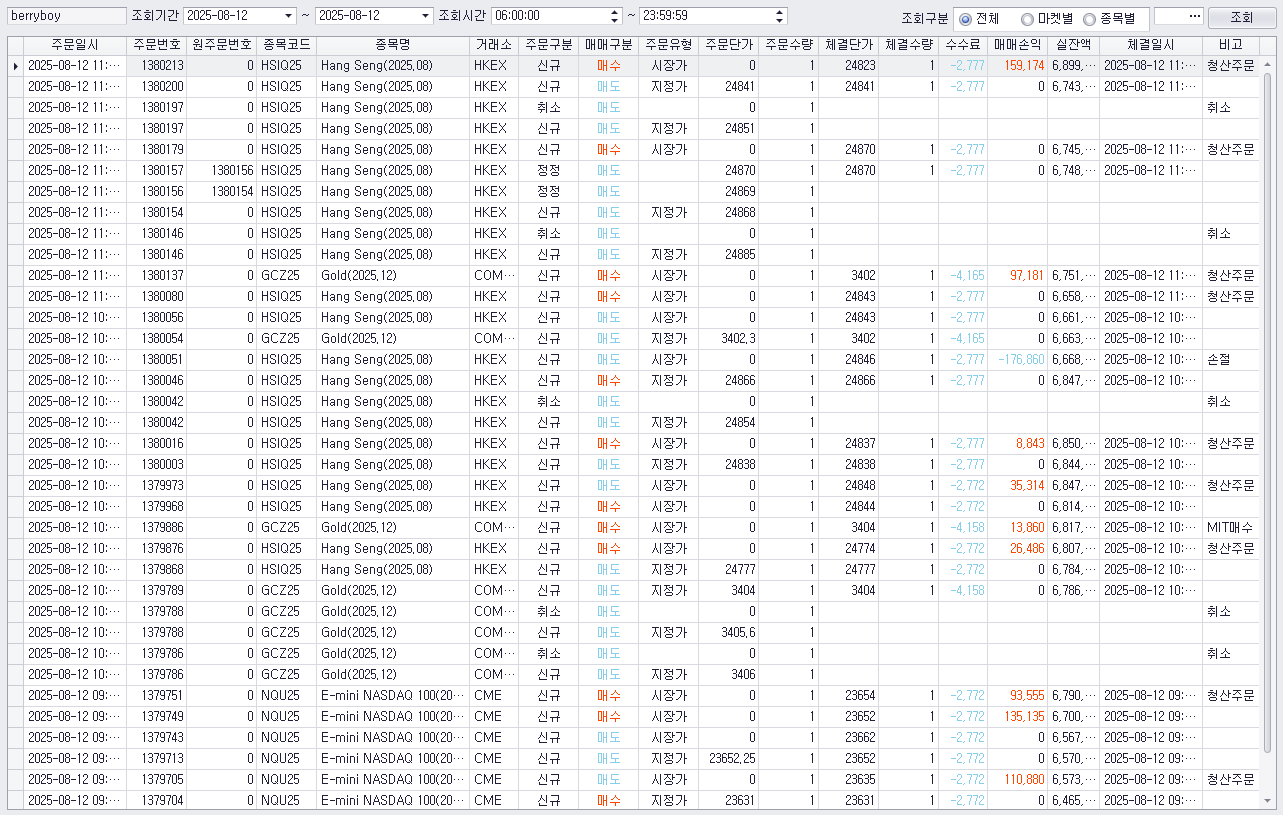Sort by the 주문번호 column header
Viewport: 1283px width, 815px height.
[x=156, y=45]
